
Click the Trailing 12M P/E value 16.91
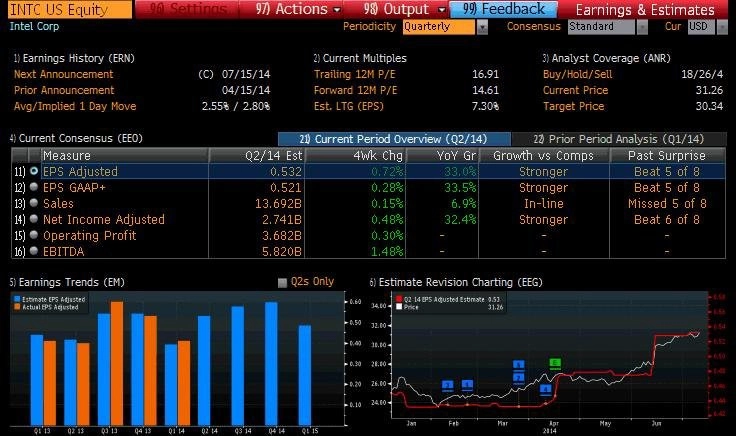tap(485, 74)
